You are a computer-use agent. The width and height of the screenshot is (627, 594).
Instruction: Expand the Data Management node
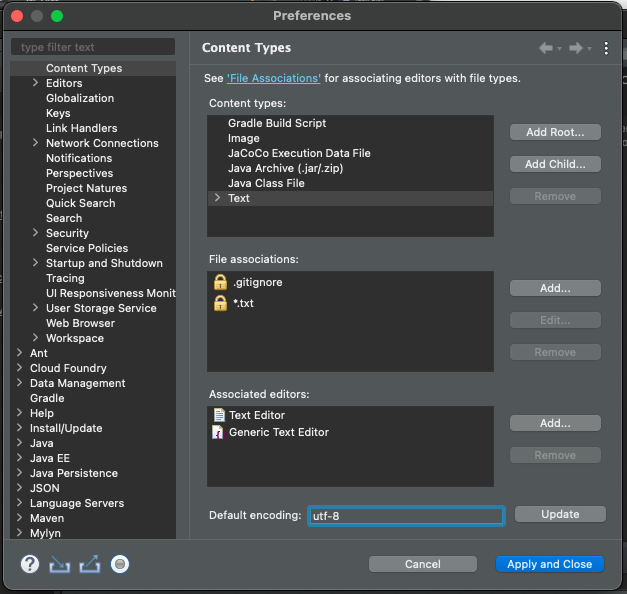[x=19, y=383]
